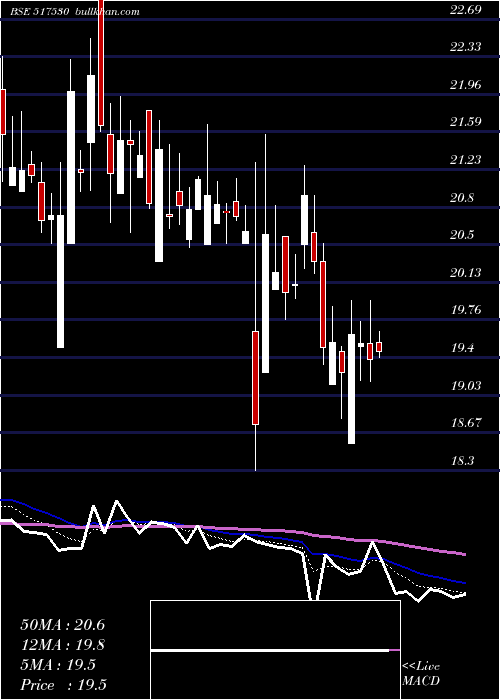Click the 50MA : 20.6 readout

[x=62, y=625]
